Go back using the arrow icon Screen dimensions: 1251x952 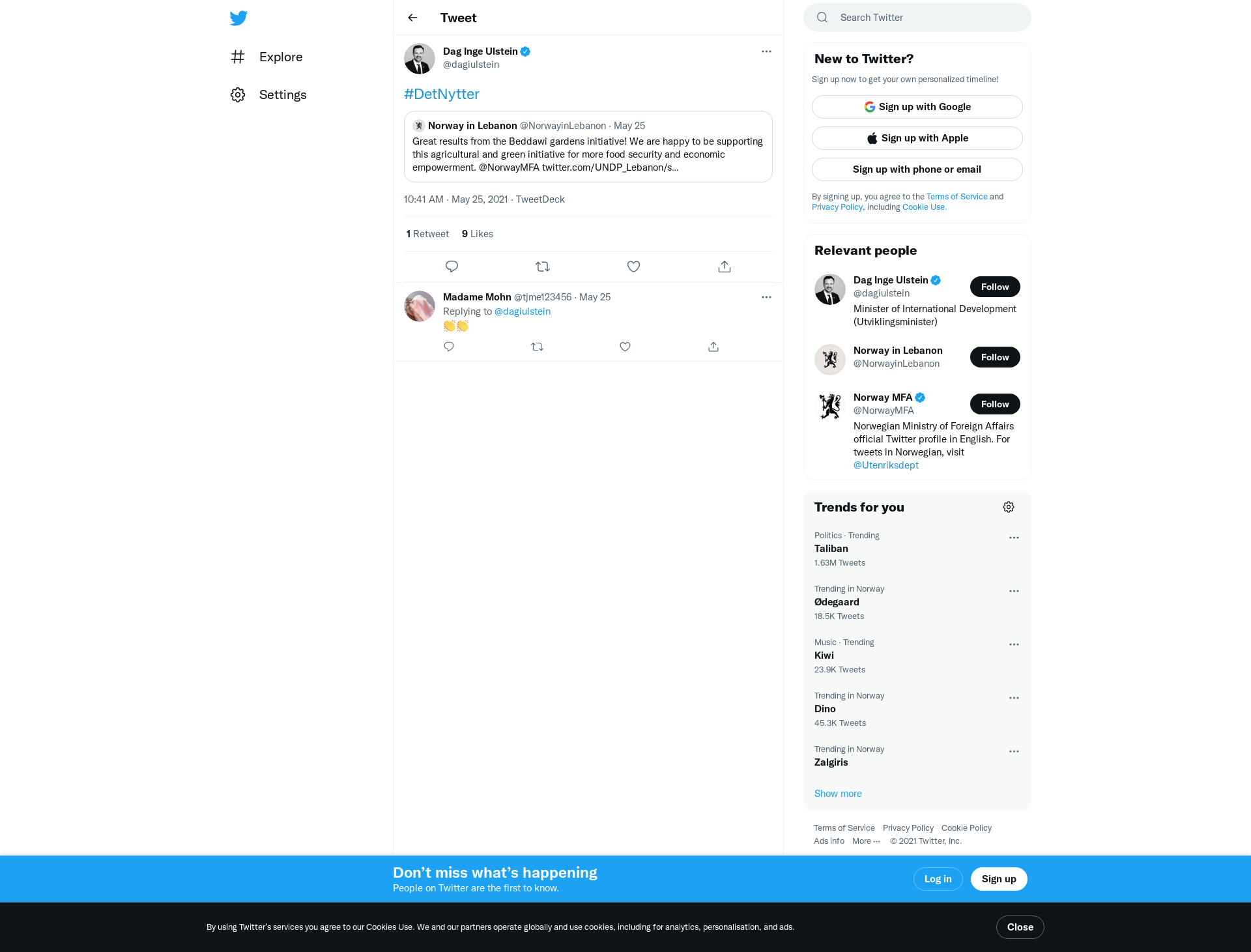tap(412, 18)
